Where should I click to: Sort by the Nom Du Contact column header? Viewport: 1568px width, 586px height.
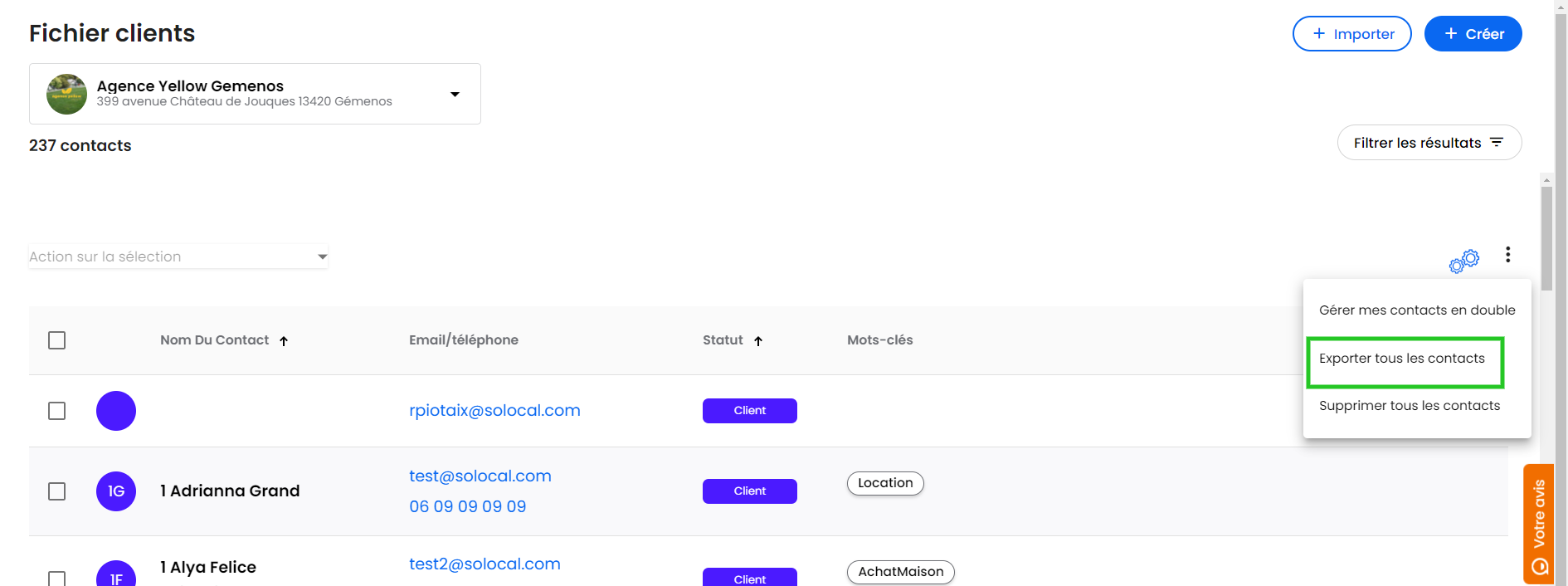click(215, 340)
